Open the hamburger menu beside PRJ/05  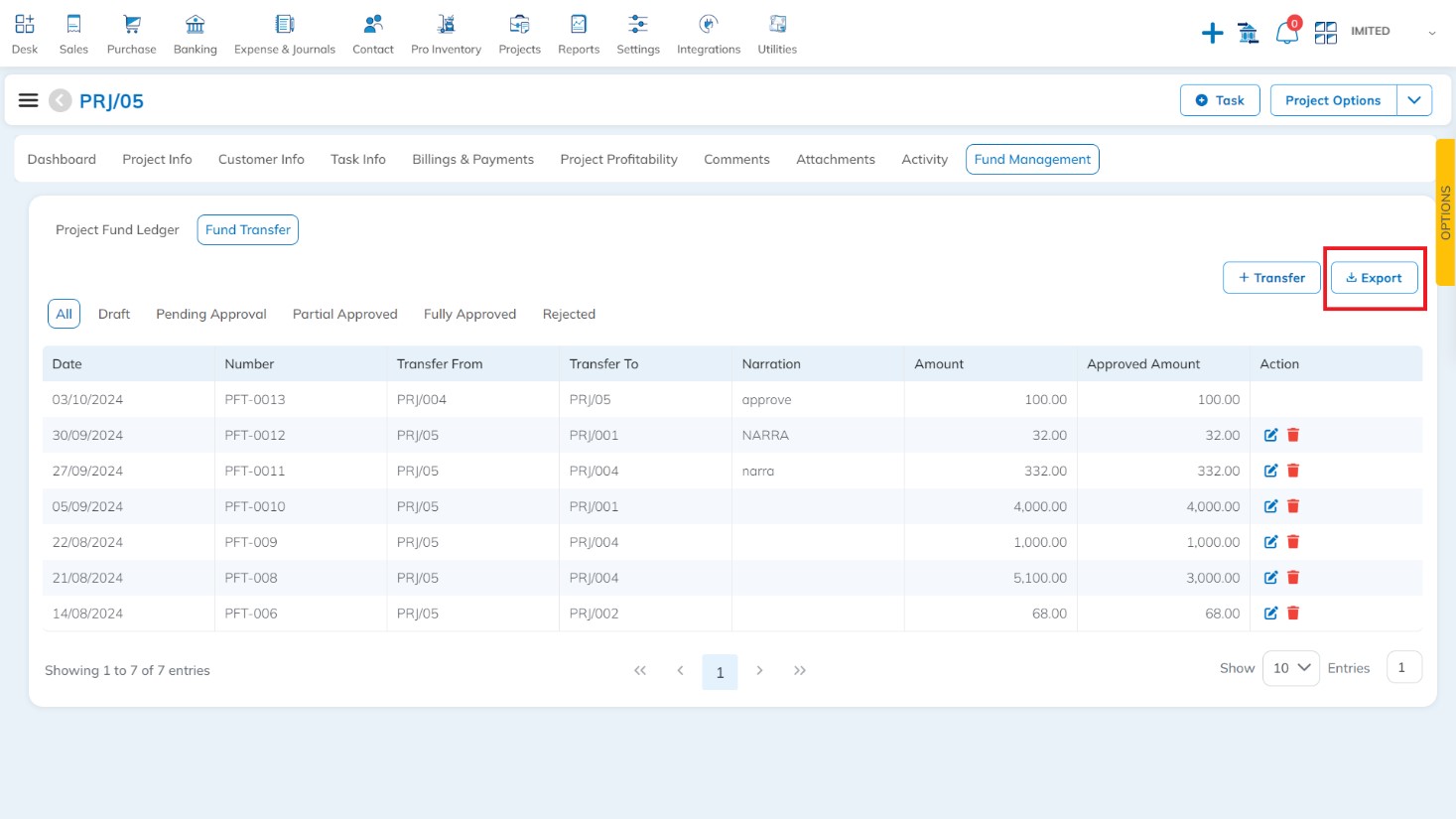(29, 100)
